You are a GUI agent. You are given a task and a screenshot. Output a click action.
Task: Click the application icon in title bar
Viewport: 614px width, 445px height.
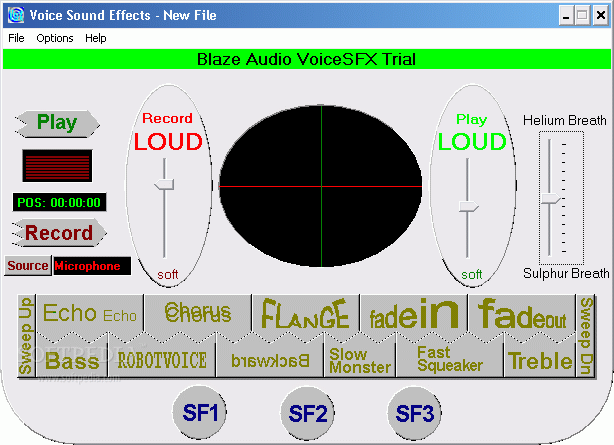[16, 15]
